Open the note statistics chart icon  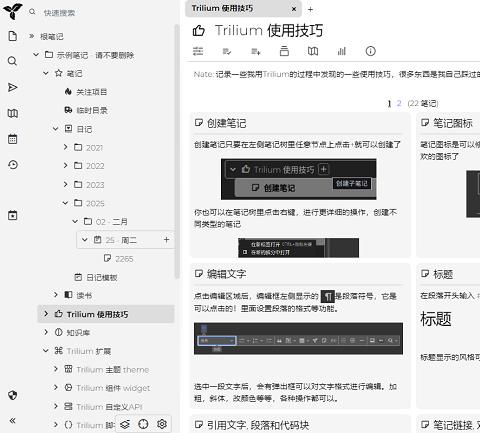pos(342,51)
